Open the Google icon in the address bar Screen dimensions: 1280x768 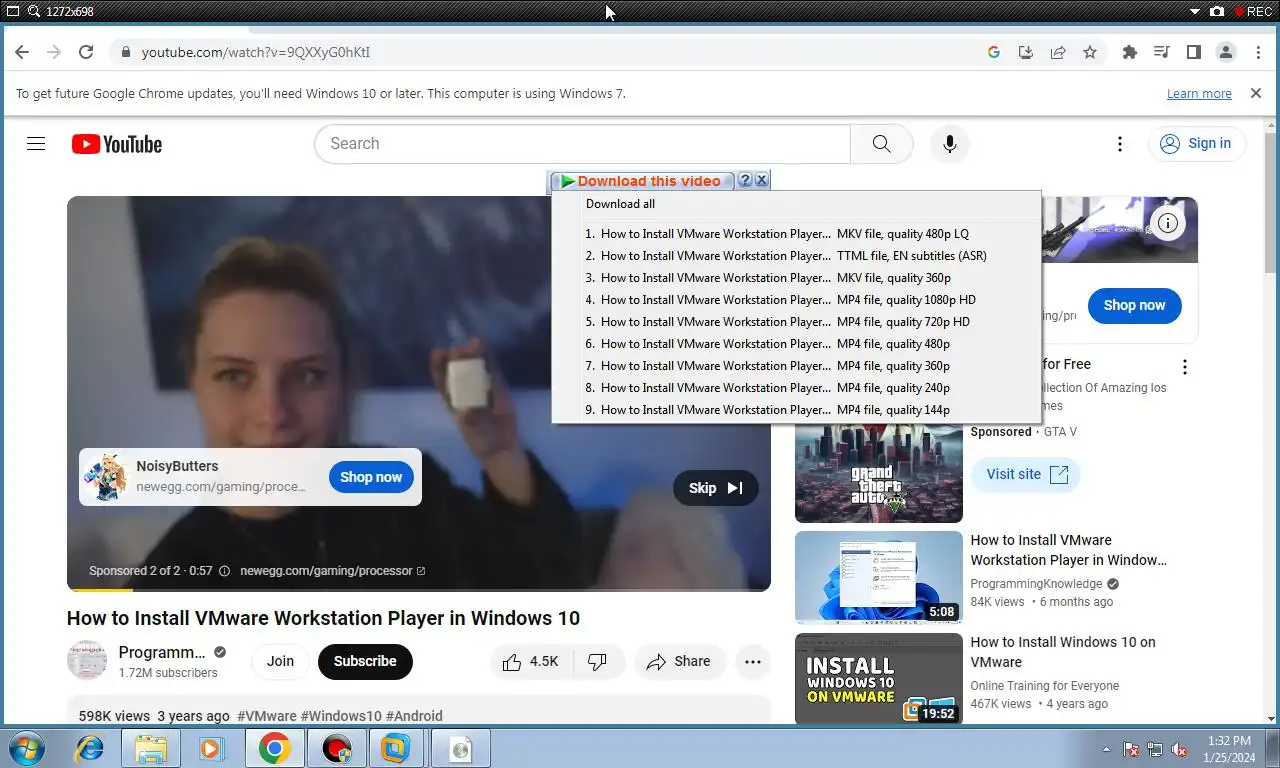(x=994, y=52)
